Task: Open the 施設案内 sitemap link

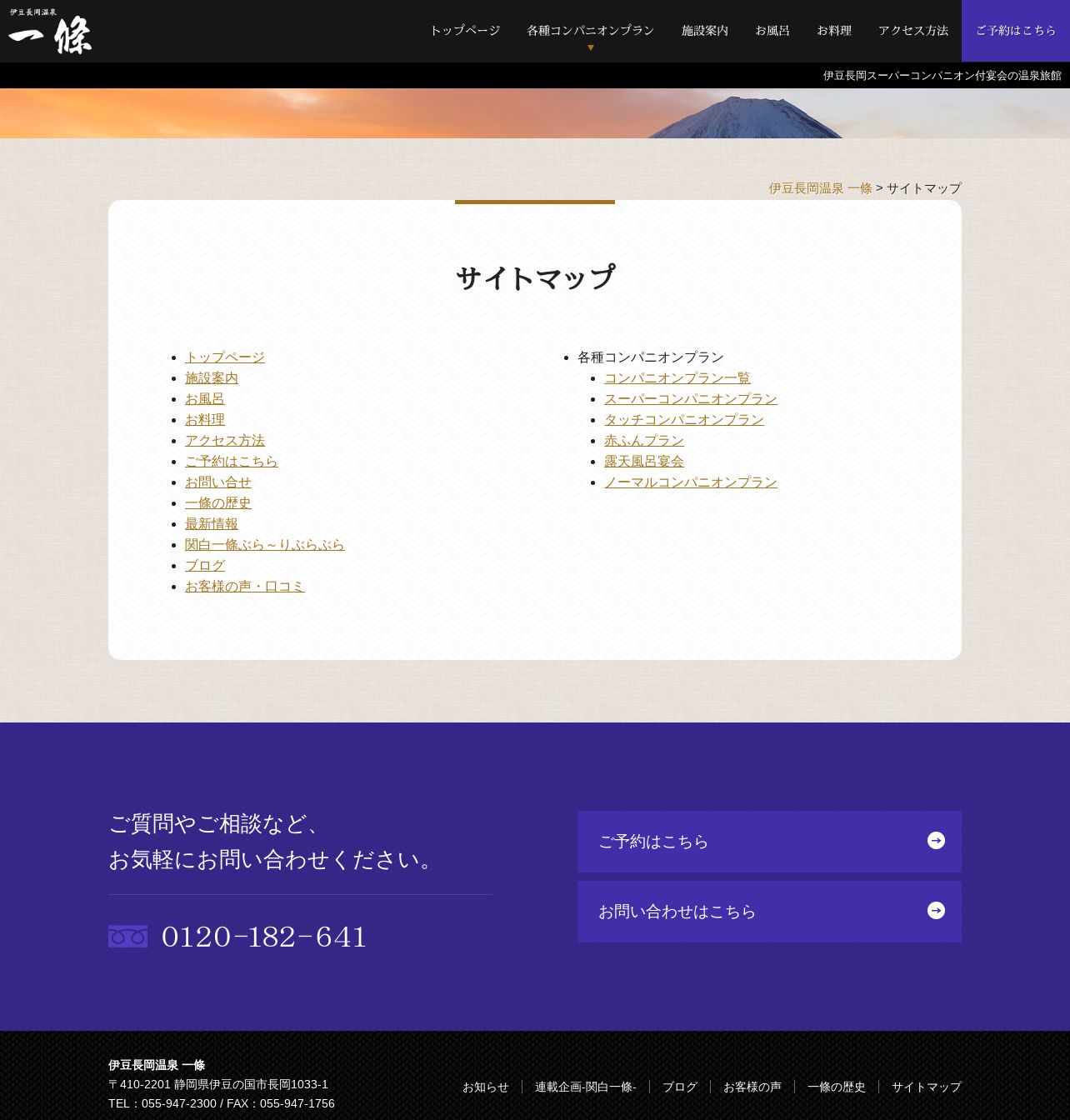Action: pyautogui.click(x=212, y=377)
